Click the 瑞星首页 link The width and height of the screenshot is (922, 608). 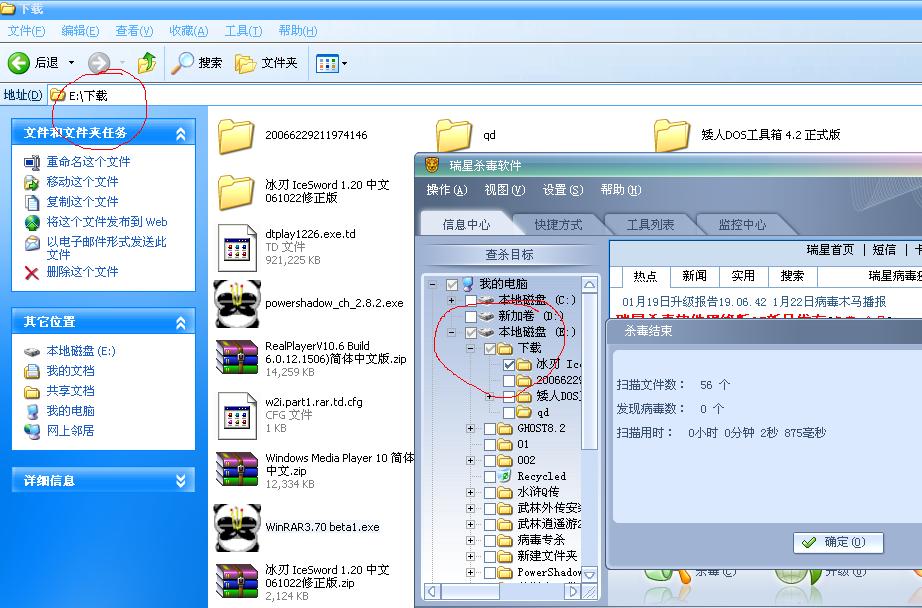830,250
